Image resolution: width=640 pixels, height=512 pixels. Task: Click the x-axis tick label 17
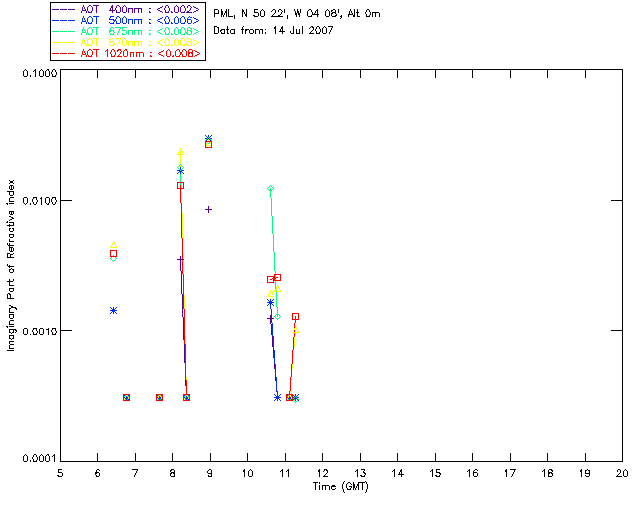tap(510, 473)
